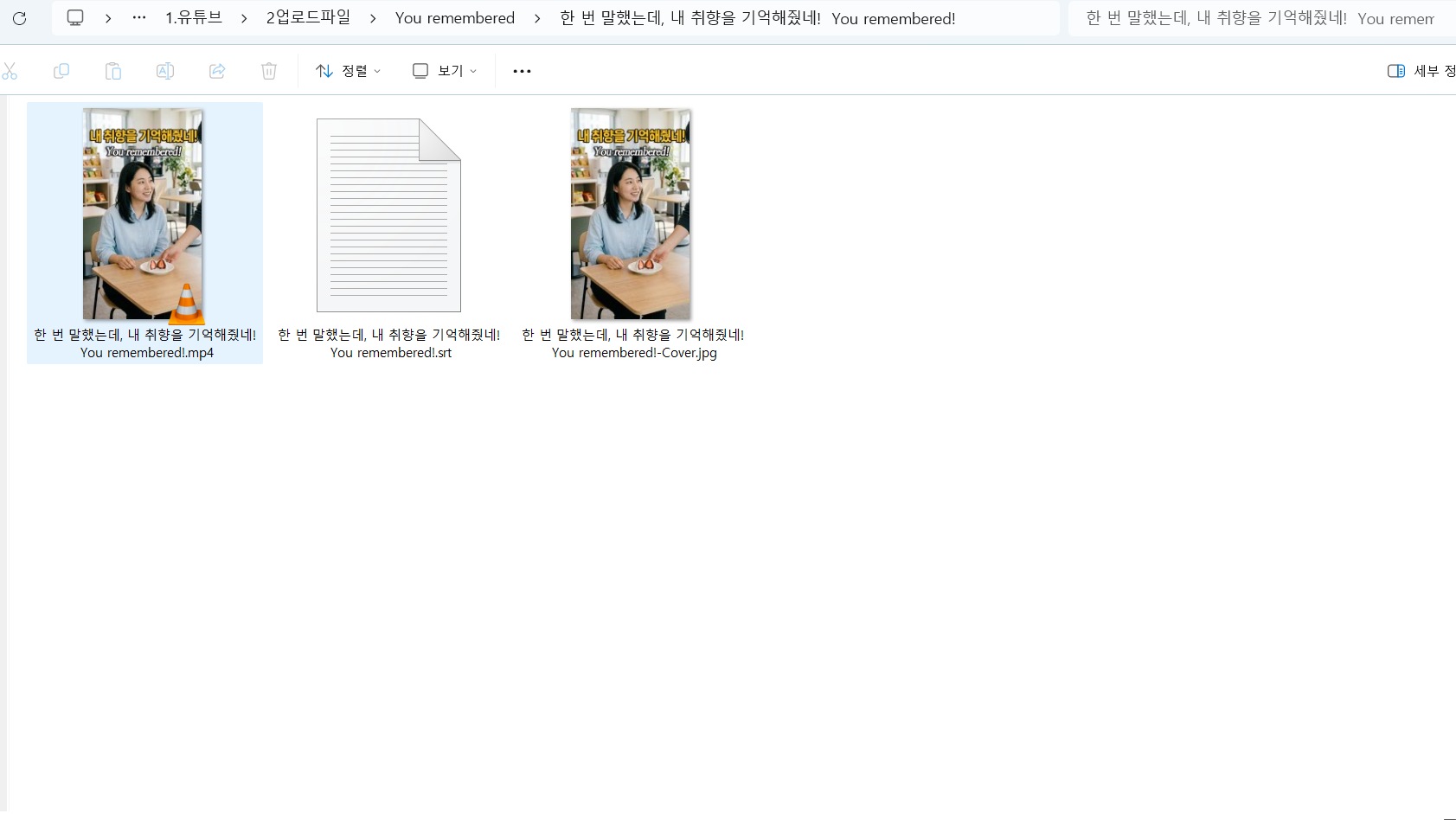Click the filename You remembered!-Cover.jpg
The width and height of the screenshot is (1456, 820).
click(633, 343)
